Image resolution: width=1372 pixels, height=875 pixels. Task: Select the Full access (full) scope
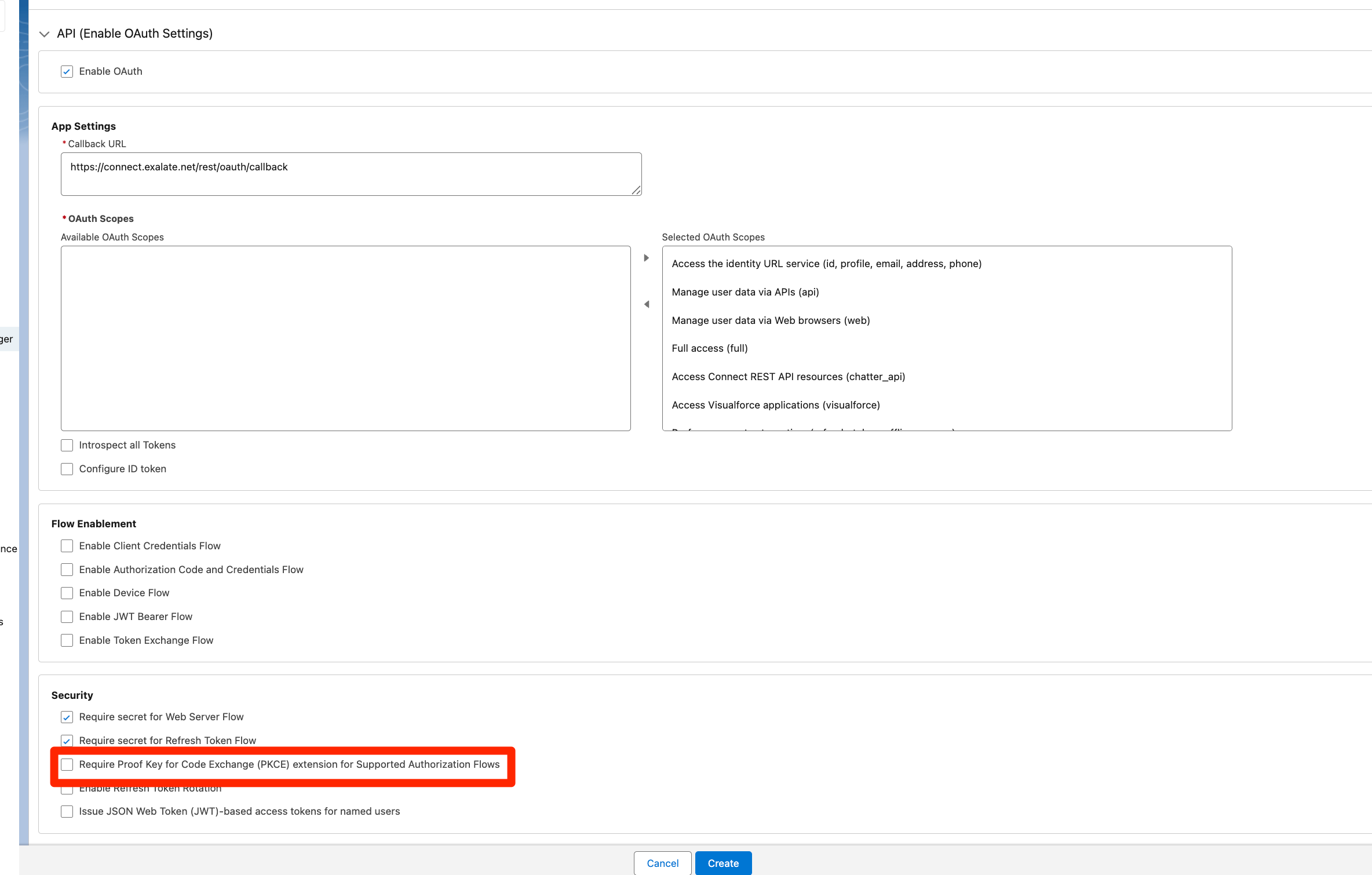tap(709, 348)
